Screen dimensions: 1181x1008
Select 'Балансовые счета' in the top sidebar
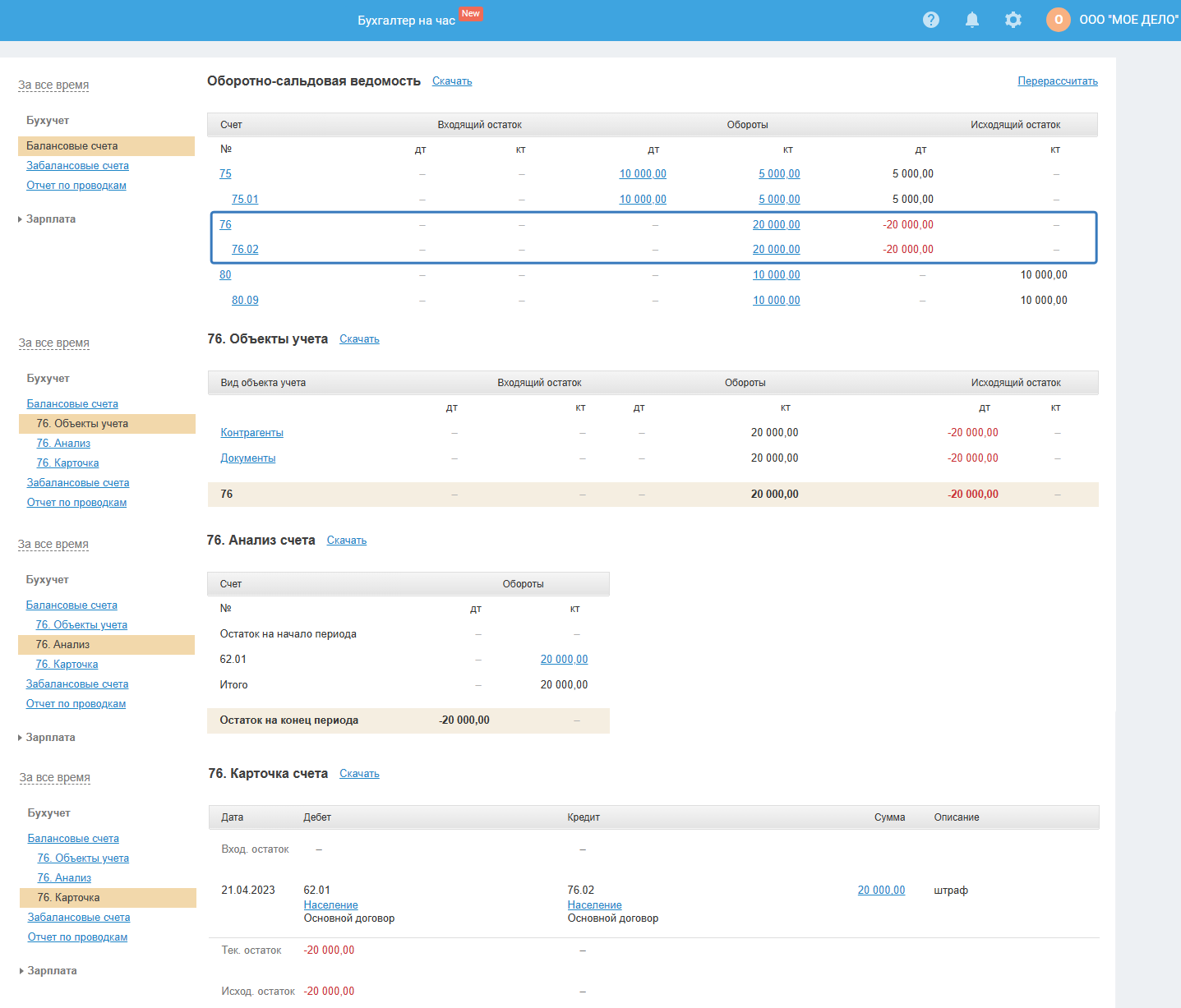click(72, 146)
